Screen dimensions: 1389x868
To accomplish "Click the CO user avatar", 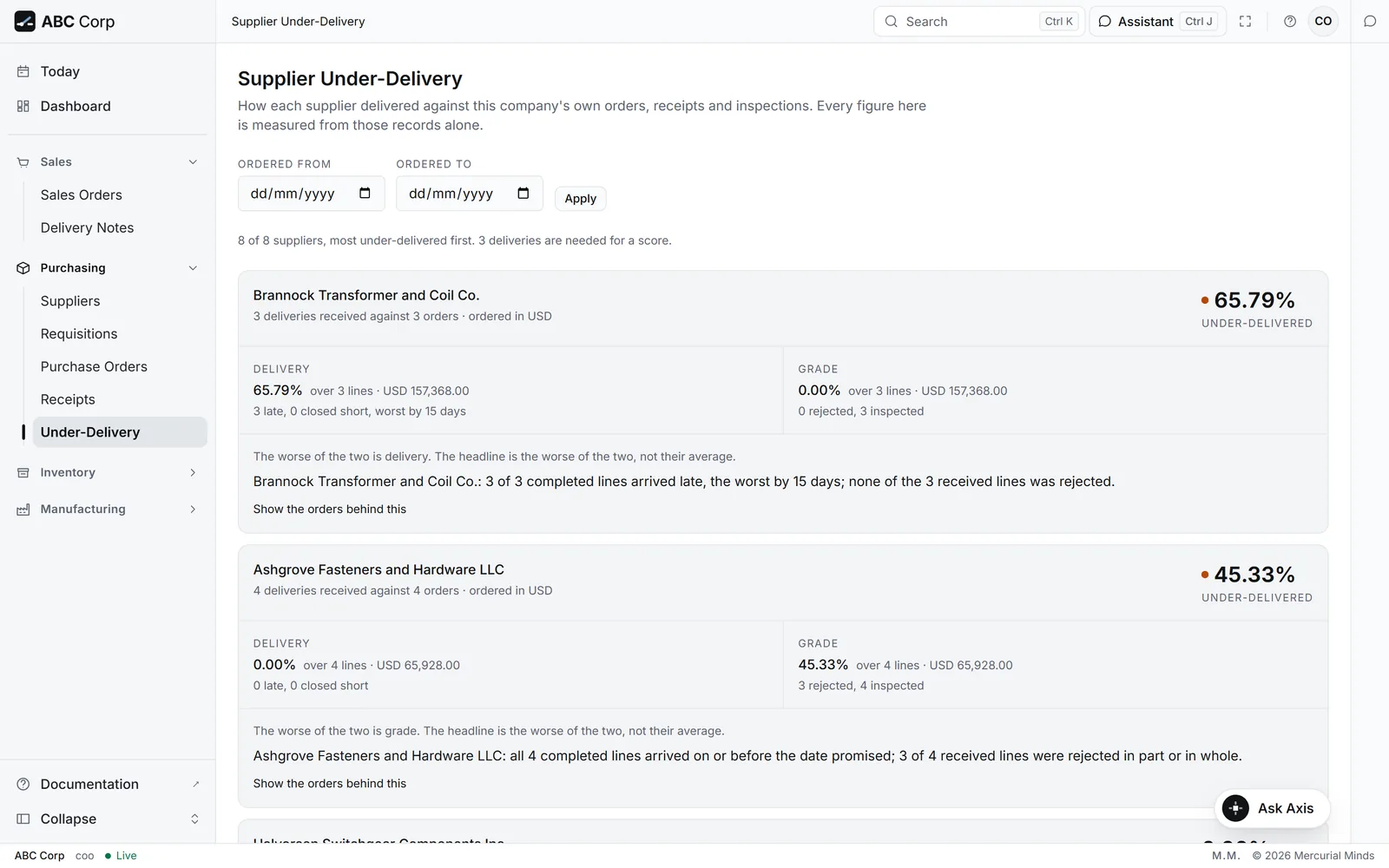I will [x=1323, y=22].
